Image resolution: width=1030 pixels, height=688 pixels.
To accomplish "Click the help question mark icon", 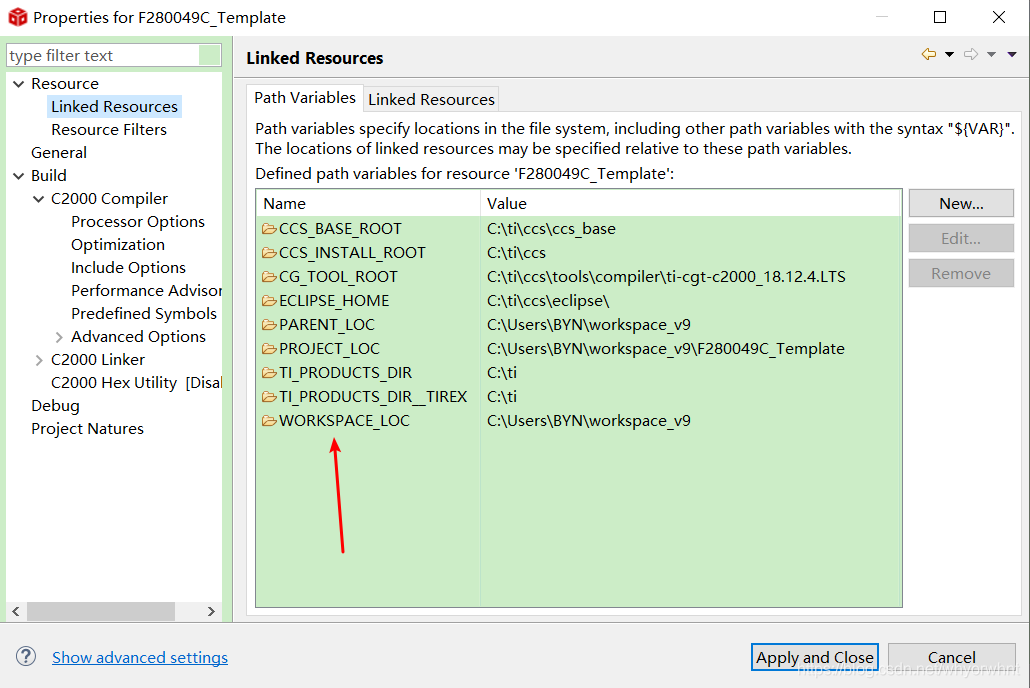I will [26, 656].
